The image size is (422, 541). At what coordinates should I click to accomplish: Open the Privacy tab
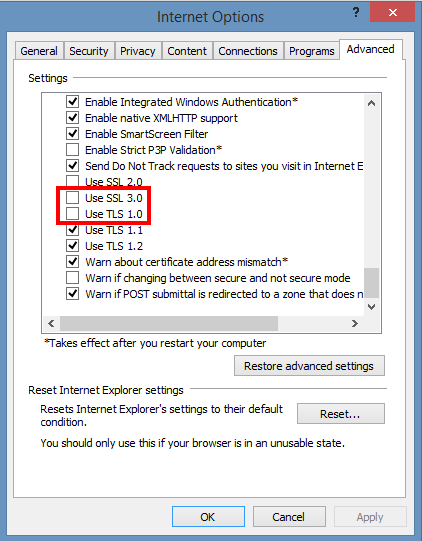[138, 51]
